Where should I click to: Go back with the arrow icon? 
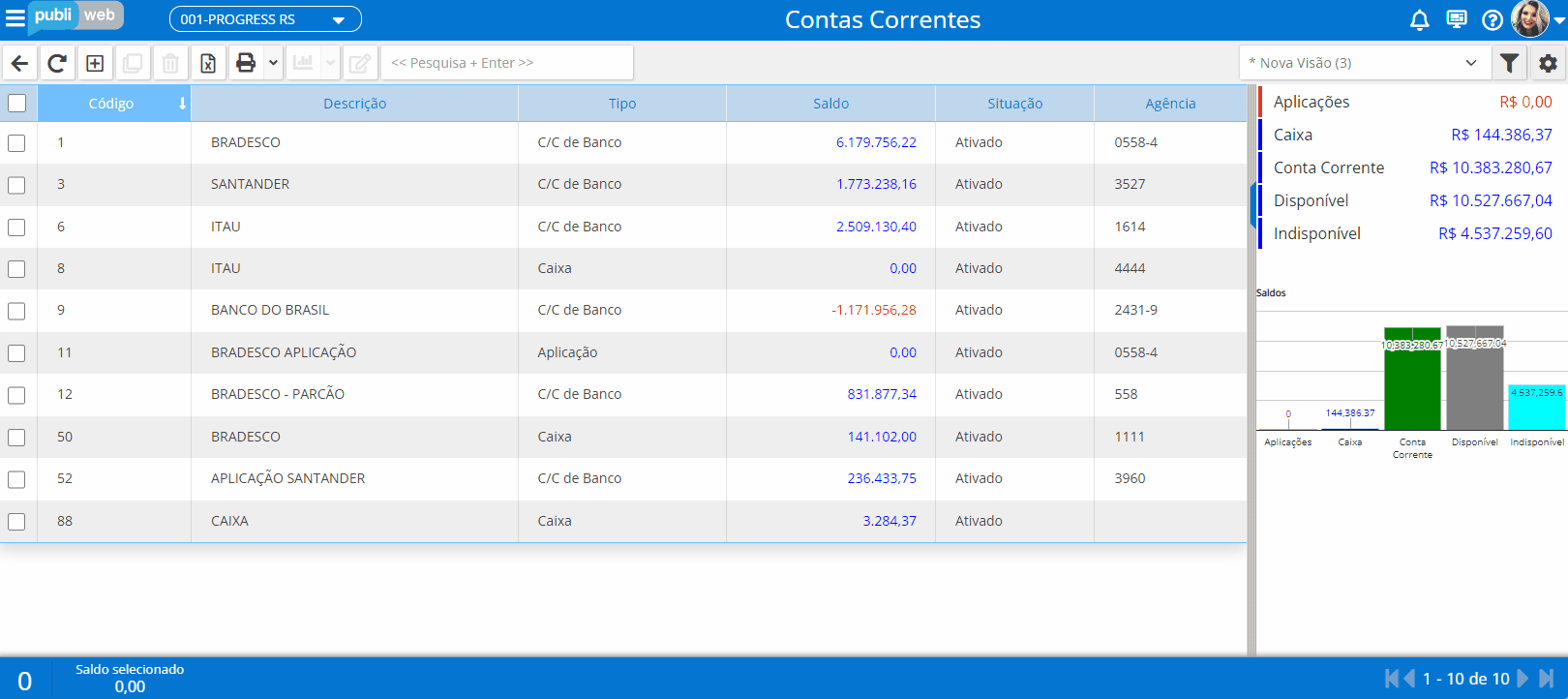[x=19, y=63]
